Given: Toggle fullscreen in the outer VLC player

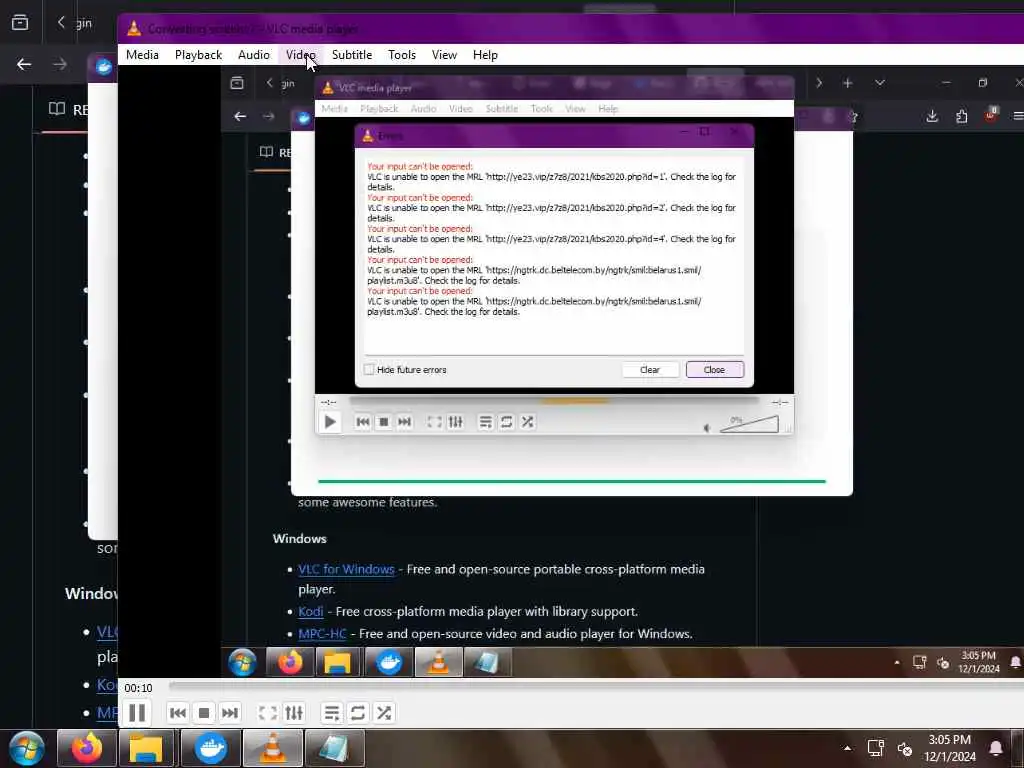Looking at the screenshot, I should (x=268, y=712).
